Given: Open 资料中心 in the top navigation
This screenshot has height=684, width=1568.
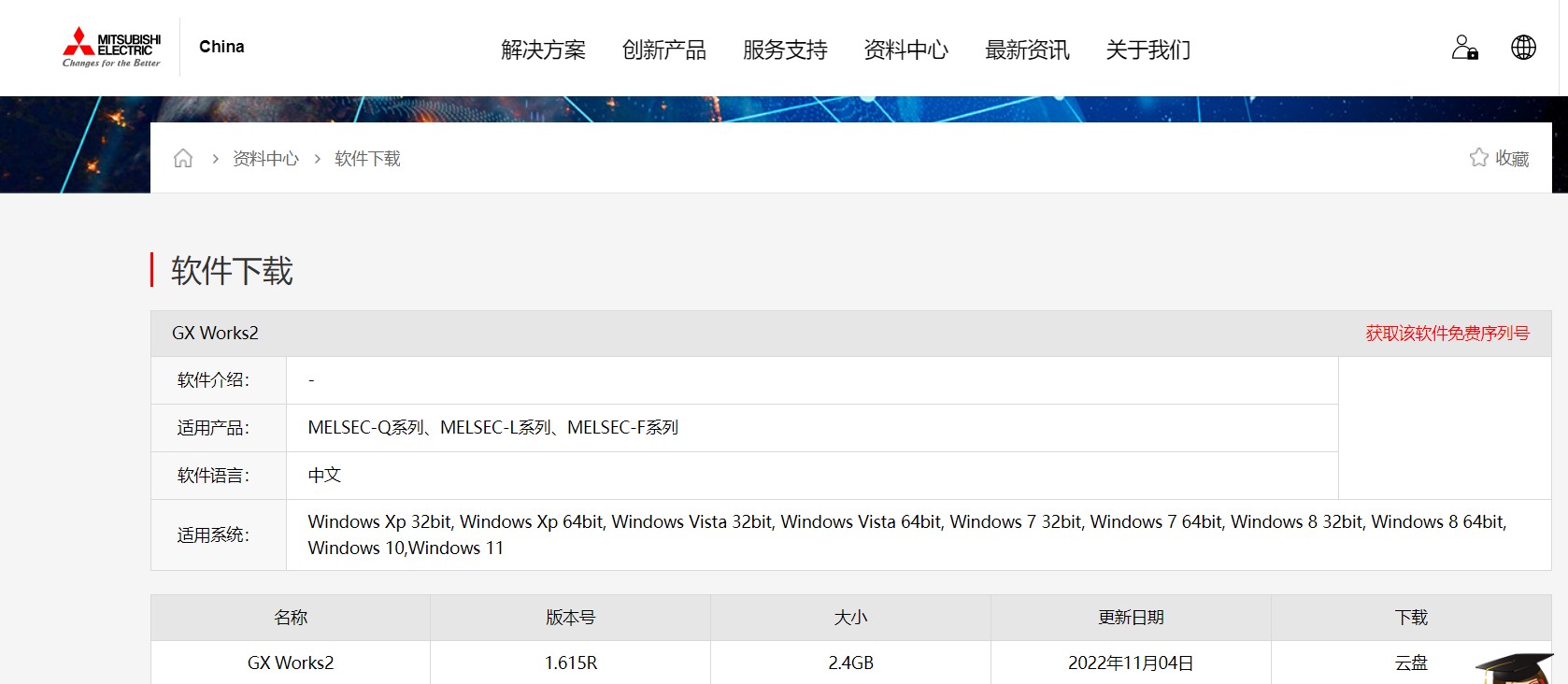Looking at the screenshot, I should (905, 50).
